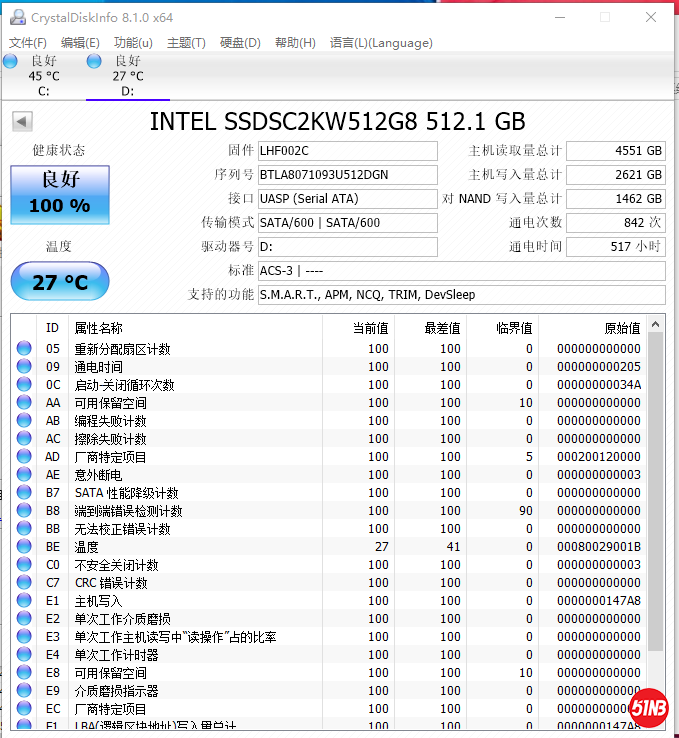Click the status icon for attribute BE 温度
The width and height of the screenshot is (679, 738).
pos(24,546)
